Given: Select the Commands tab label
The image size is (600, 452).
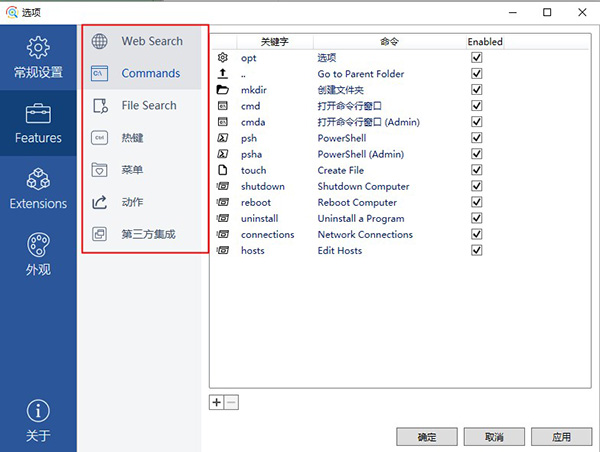Looking at the screenshot, I should 151,73.
